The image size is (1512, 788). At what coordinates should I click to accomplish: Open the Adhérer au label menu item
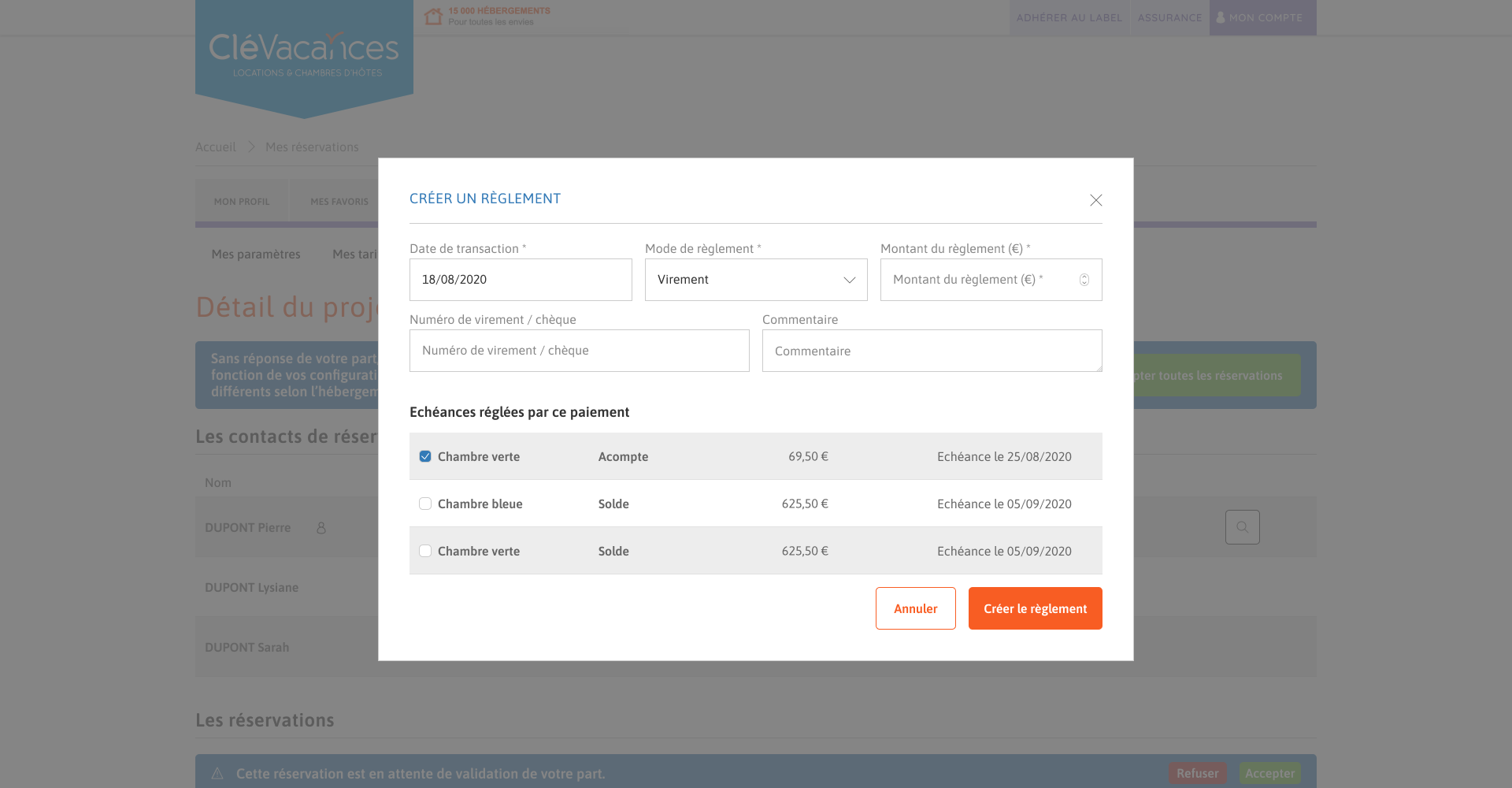pos(1069,17)
